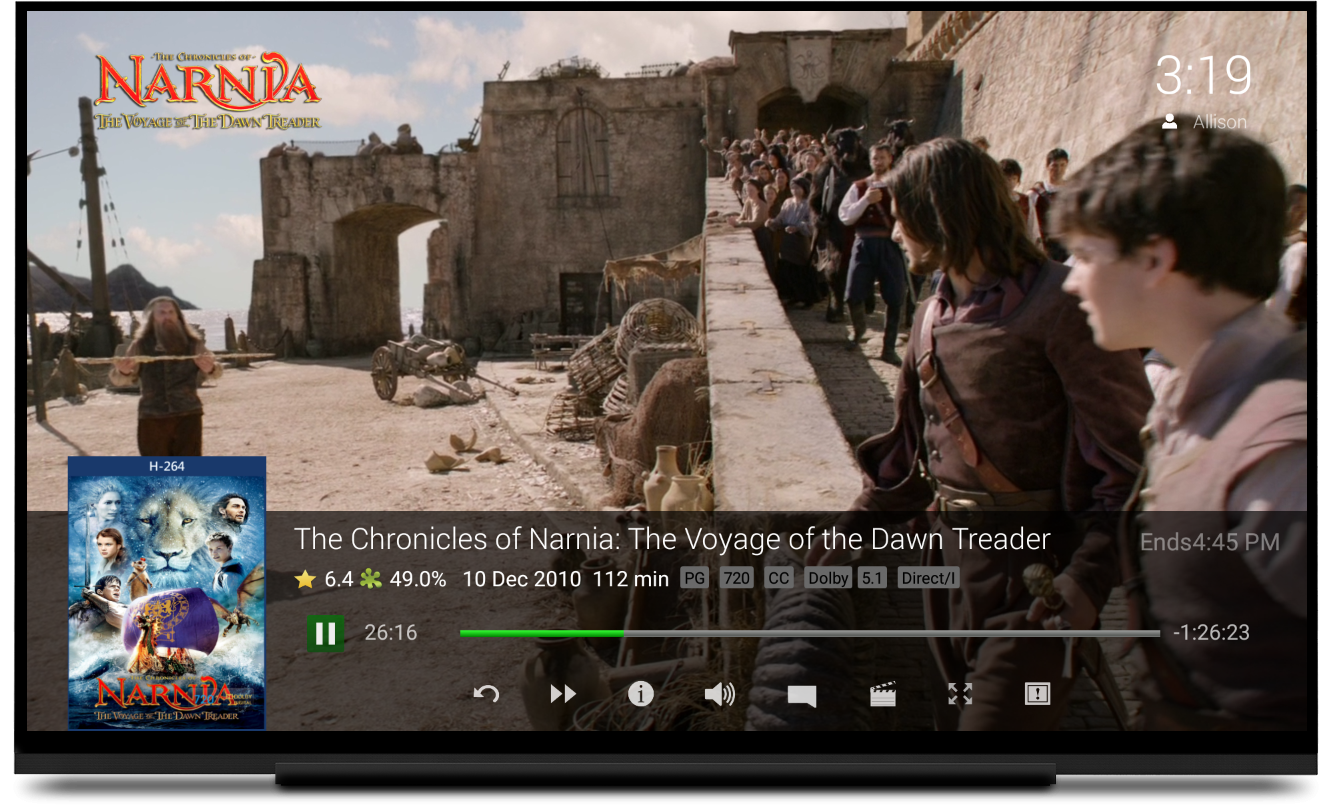
Task: Click the replay/skip back arrow icon
Action: click(x=486, y=694)
